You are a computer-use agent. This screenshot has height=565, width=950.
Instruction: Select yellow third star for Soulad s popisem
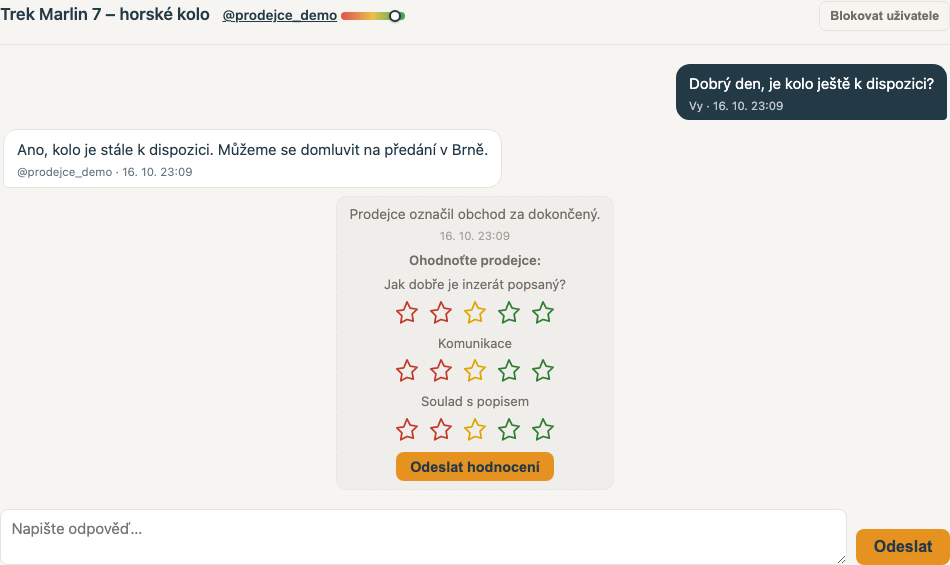(x=475, y=429)
